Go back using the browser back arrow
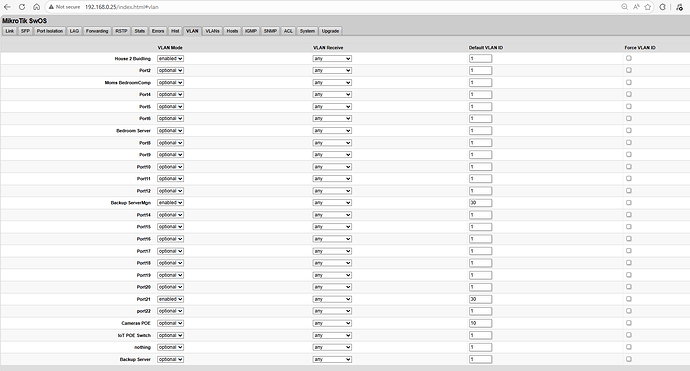This screenshot has width=690, height=371. (x=7, y=7)
